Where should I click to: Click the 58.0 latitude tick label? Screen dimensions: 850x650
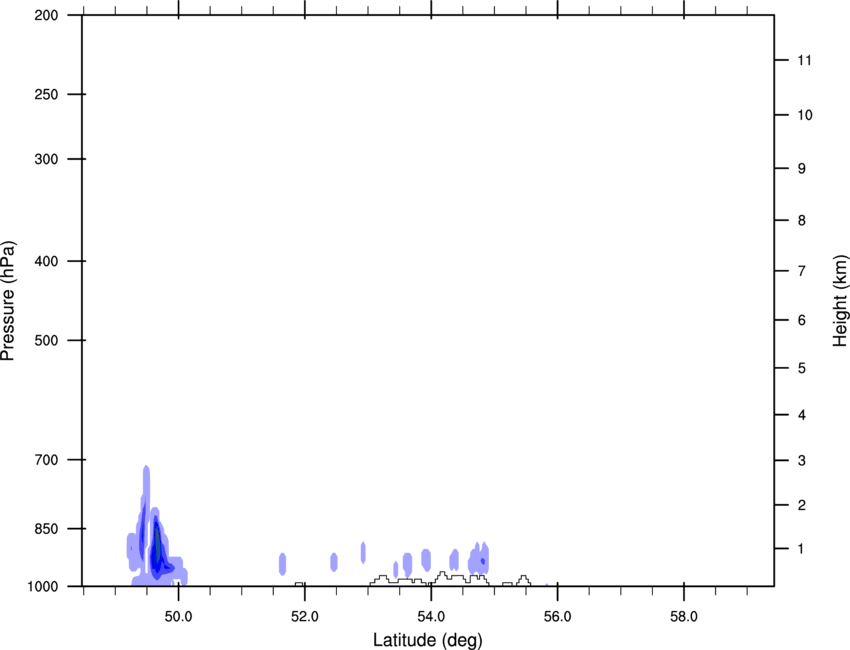[684, 617]
